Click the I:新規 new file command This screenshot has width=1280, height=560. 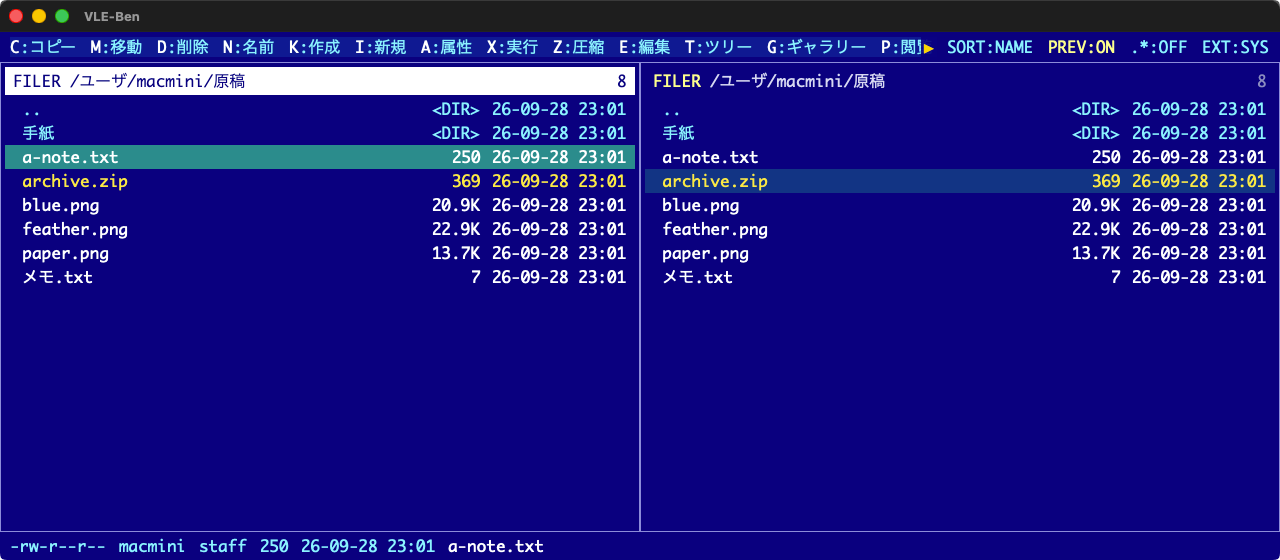380,47
